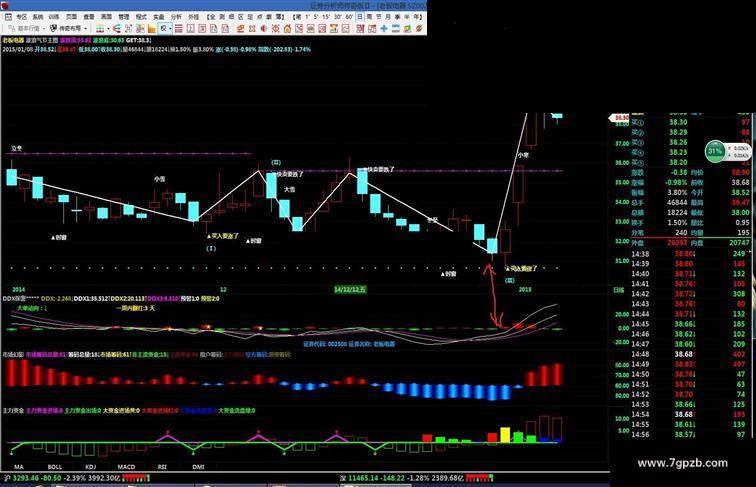Click the 一周内翻红:3 天 label
Screen dimensions: 756x487
coord(135,308)
